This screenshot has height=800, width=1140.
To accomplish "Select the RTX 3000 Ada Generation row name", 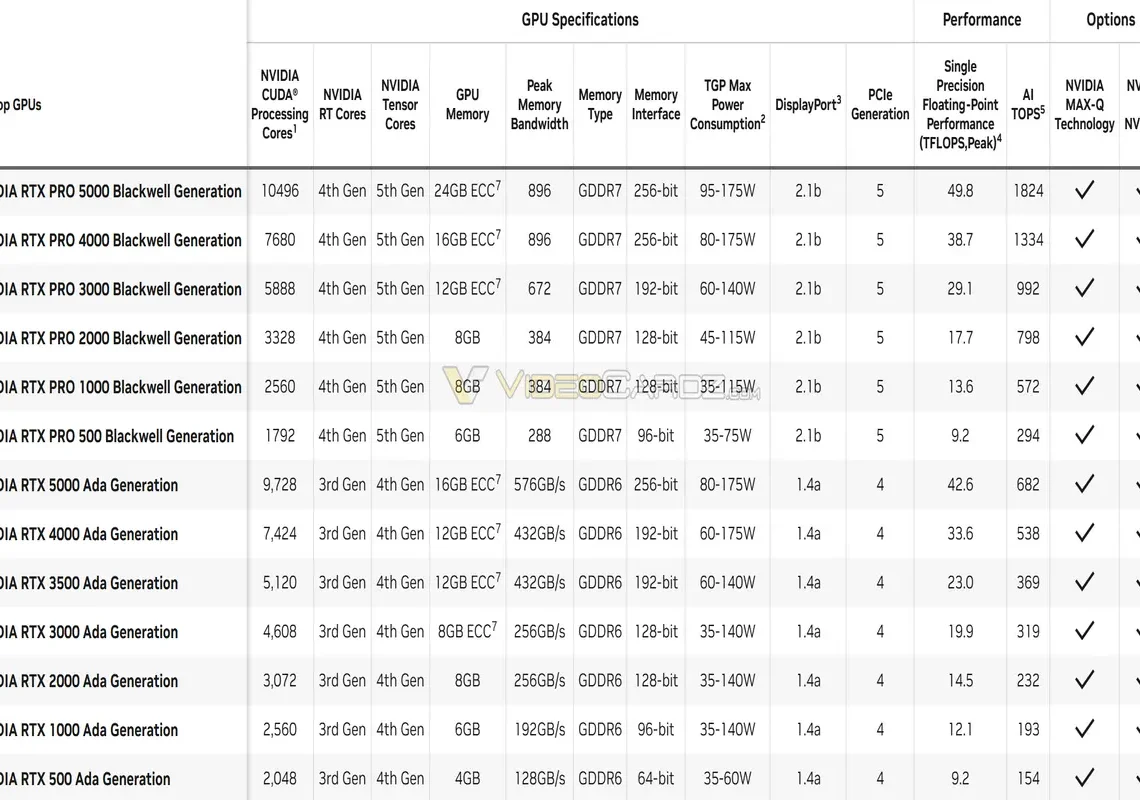I will click(89, 632).
